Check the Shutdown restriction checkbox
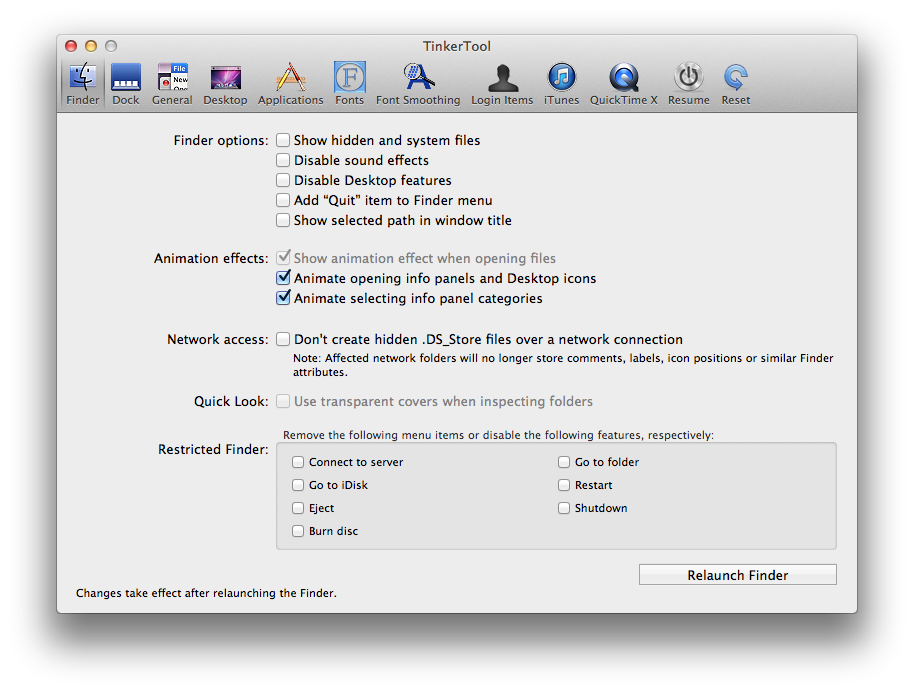This screenshot has width=914, height=692. tap(564, 508)
